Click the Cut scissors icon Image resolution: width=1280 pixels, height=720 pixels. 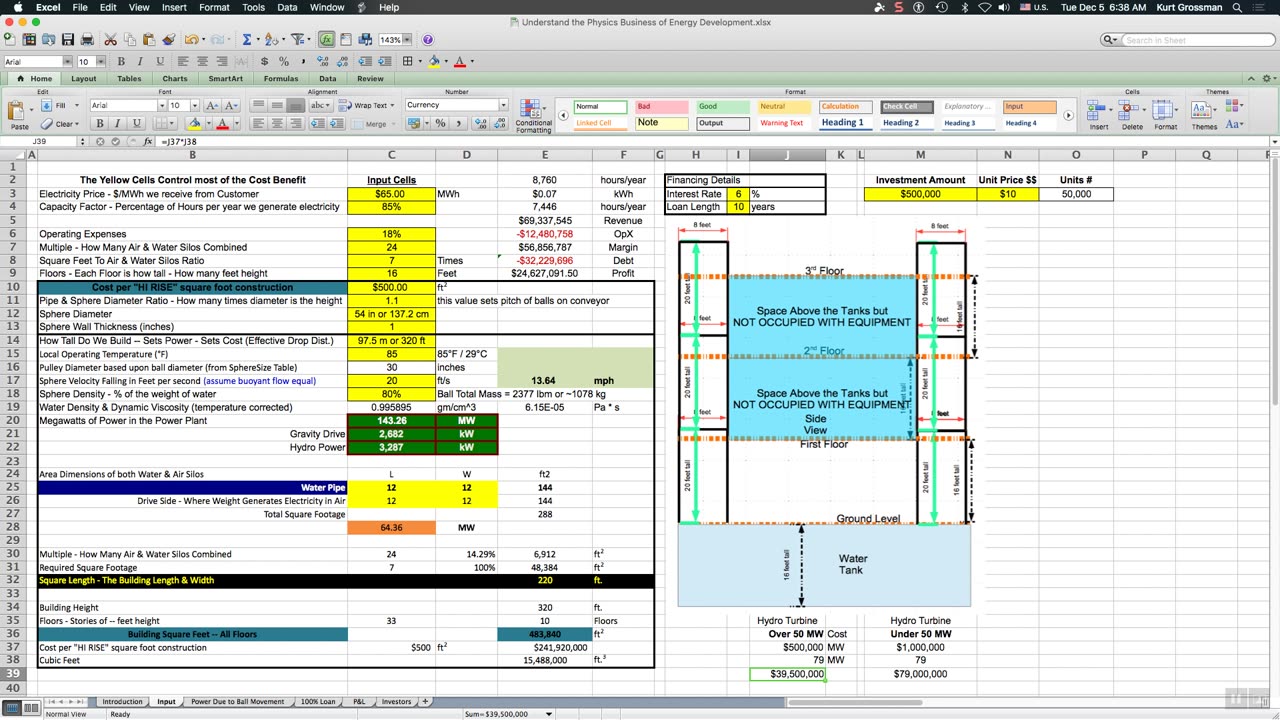(110, 40)
